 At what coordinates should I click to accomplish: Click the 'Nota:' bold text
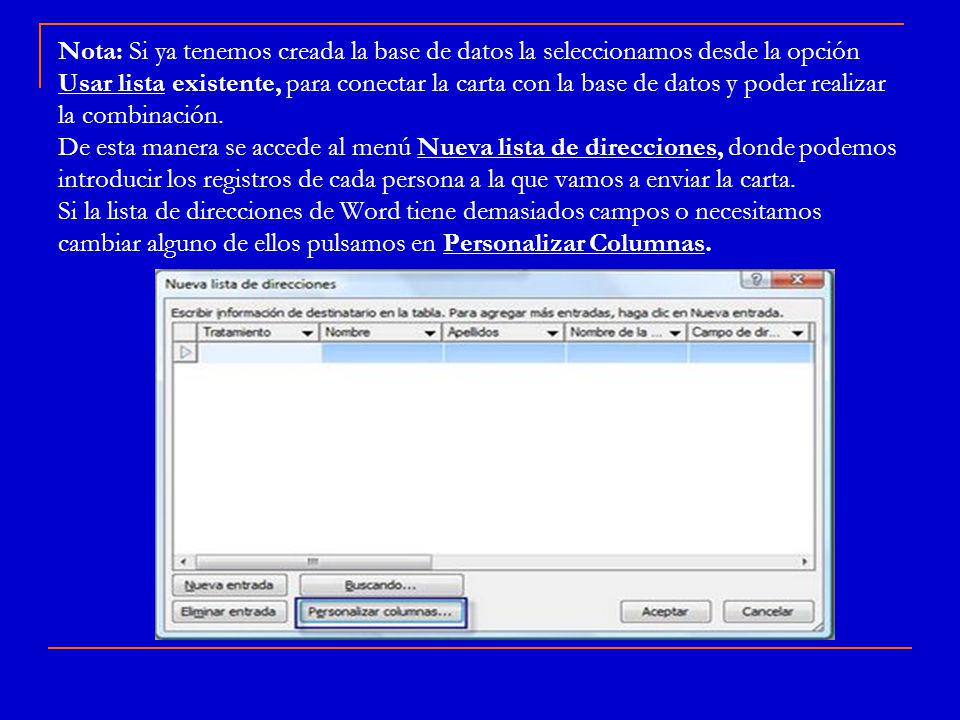click(91, 51)
